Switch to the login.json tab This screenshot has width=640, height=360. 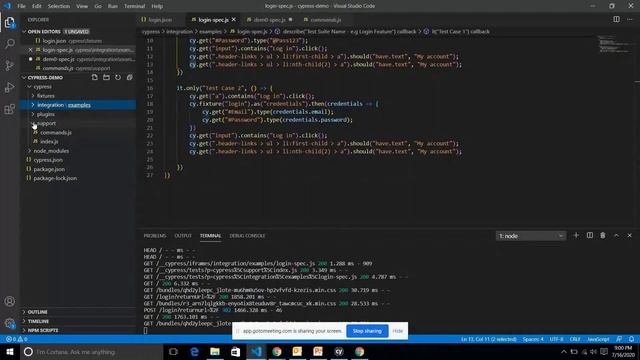(159, 20)
